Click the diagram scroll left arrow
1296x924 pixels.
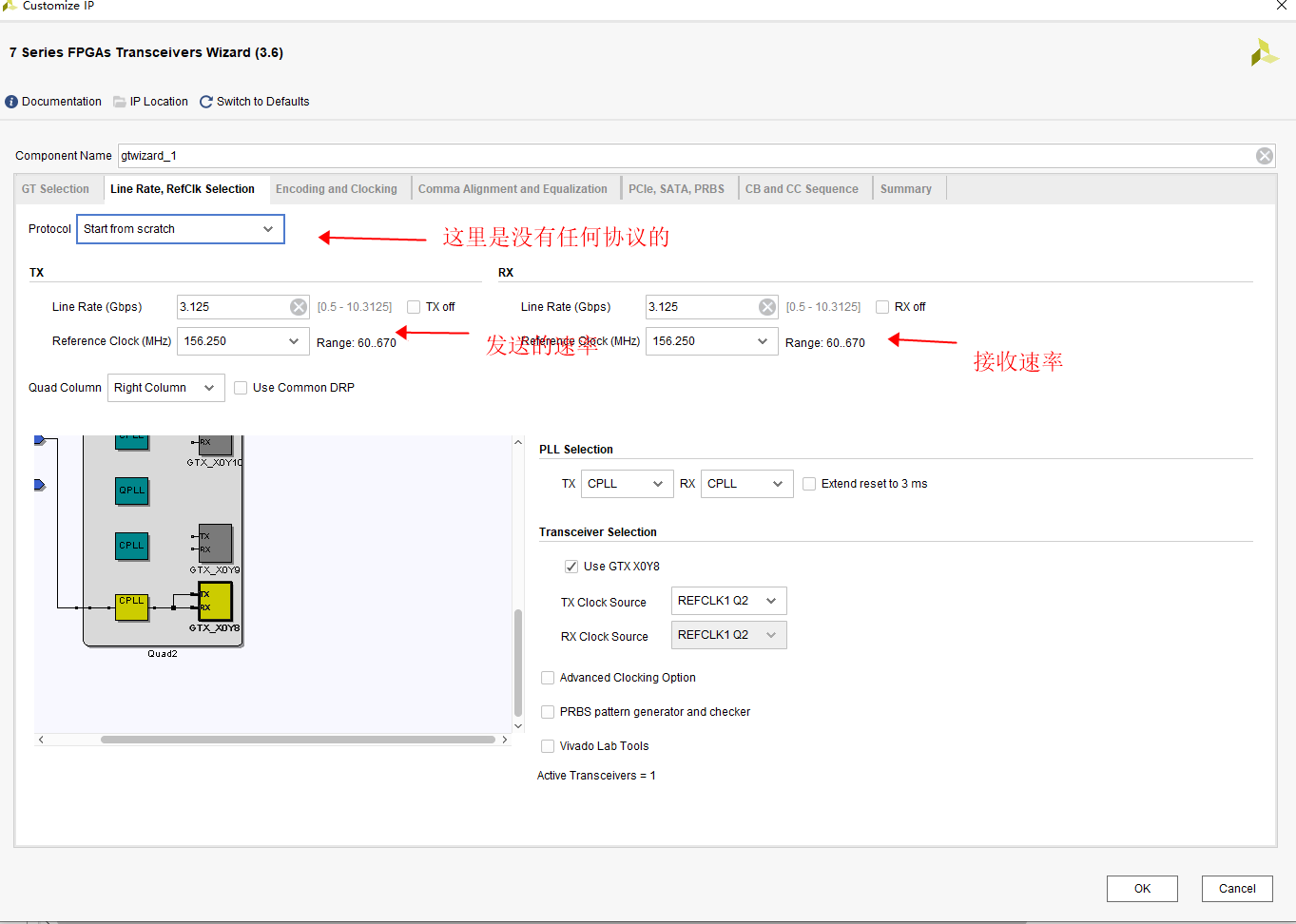pos(41,740)
